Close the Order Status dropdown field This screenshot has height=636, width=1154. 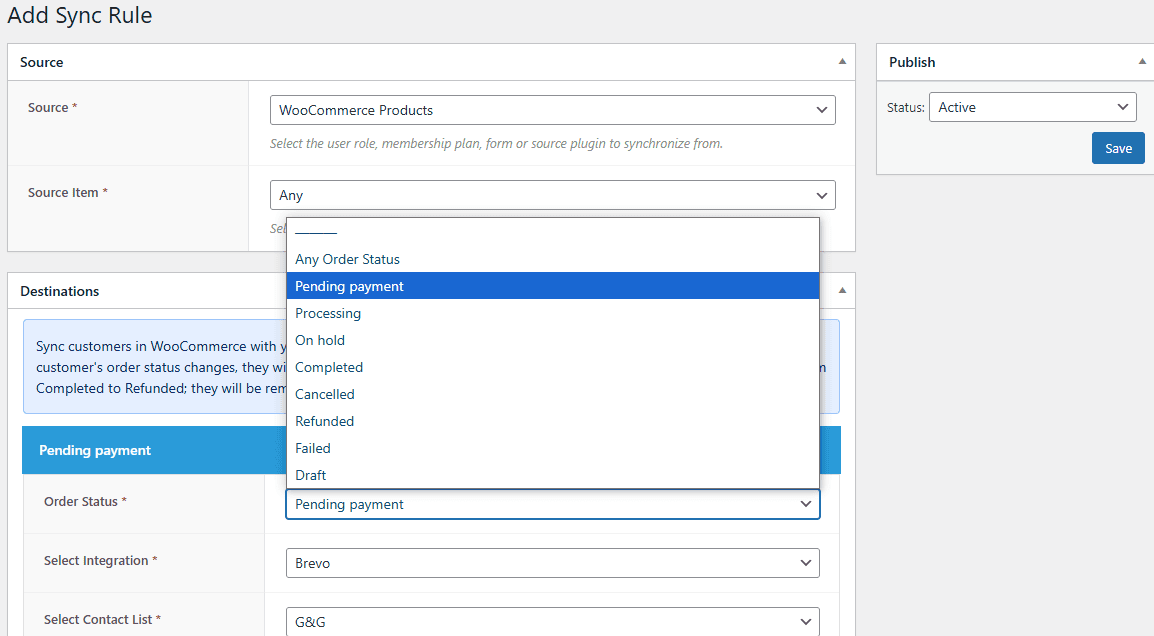coord(552,504)
